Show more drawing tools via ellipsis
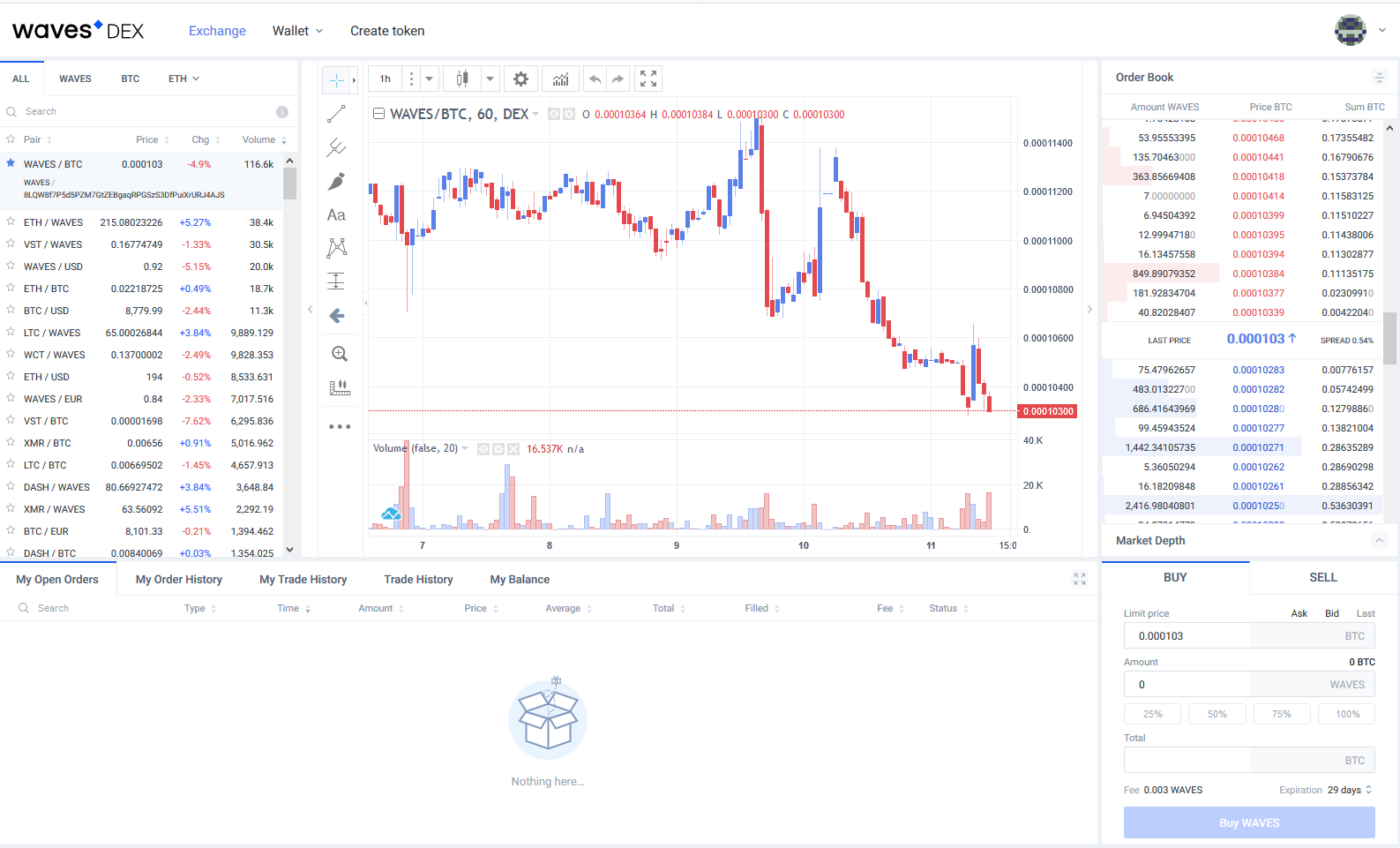1400x848 pixels. [339, 426]
